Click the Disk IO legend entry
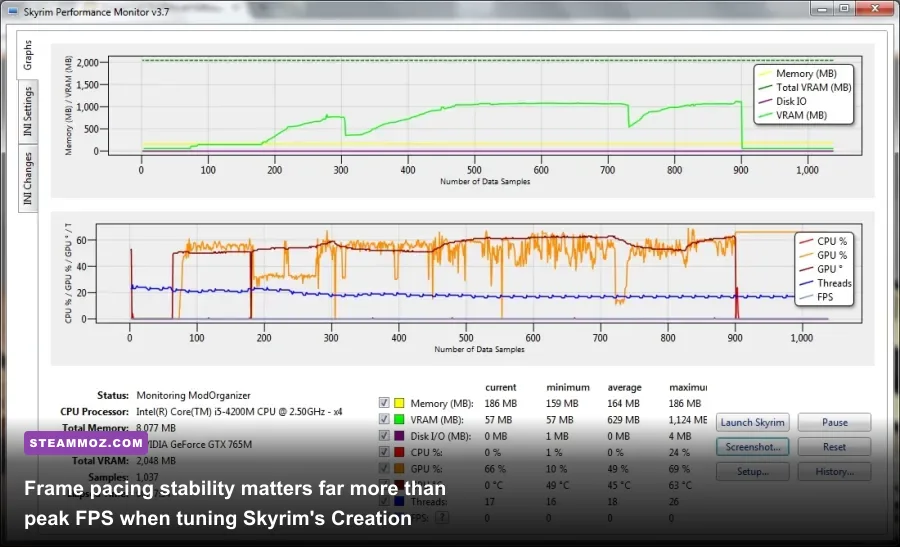Screen dimensions: 900x547 pyautogui.click(x=783, y=101)
